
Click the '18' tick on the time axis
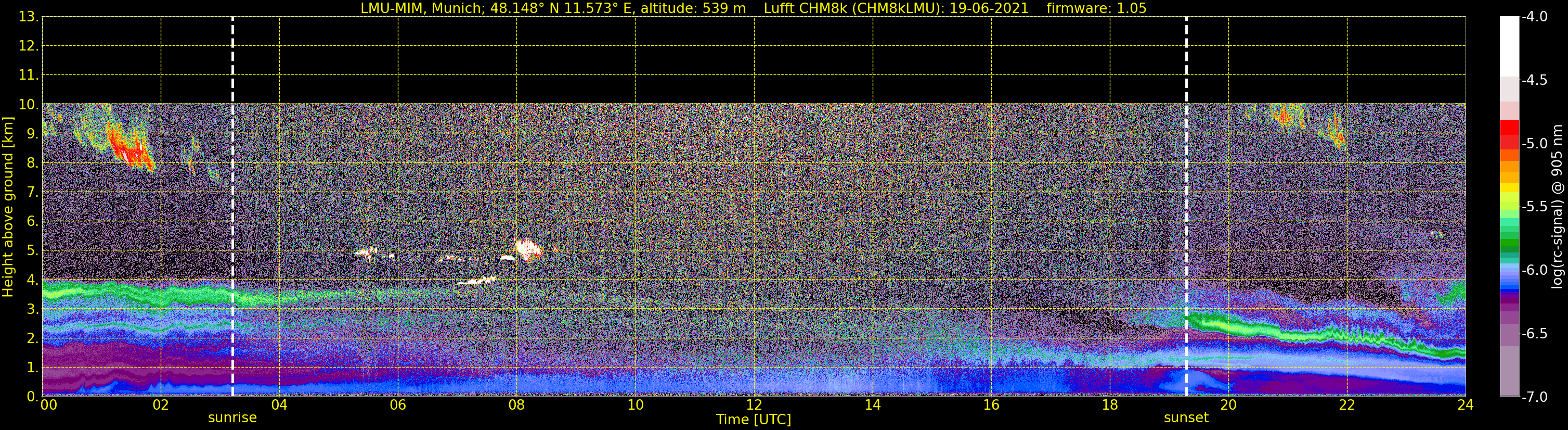(x=1110, y=405)
